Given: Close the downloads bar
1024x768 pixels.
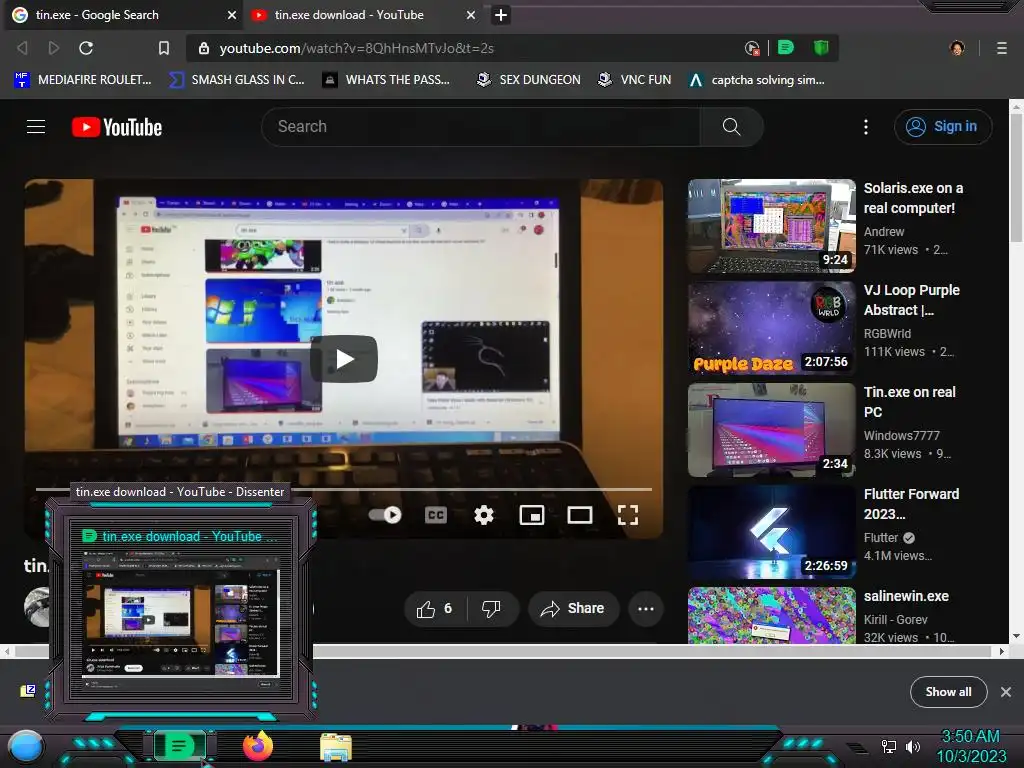Looking at the screenshot, I should tap(1006, 692).
